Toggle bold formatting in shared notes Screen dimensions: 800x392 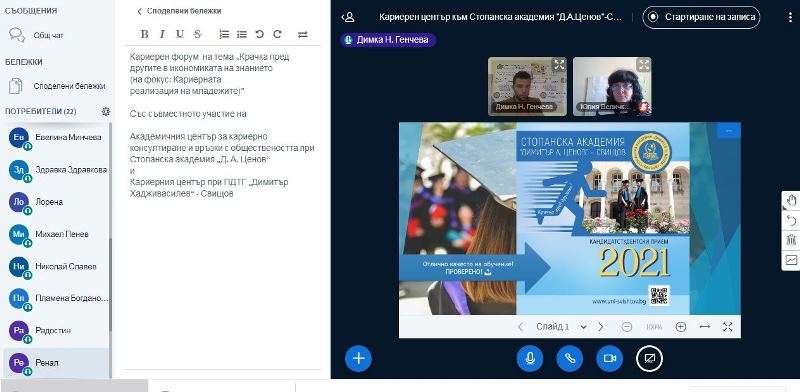[x=144, y=34]
